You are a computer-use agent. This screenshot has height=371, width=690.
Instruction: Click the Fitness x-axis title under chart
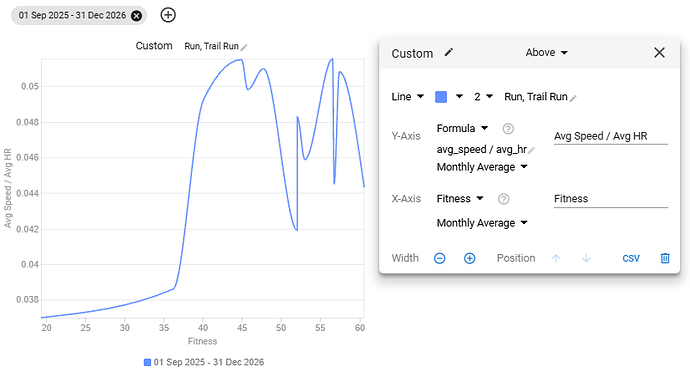202,341
